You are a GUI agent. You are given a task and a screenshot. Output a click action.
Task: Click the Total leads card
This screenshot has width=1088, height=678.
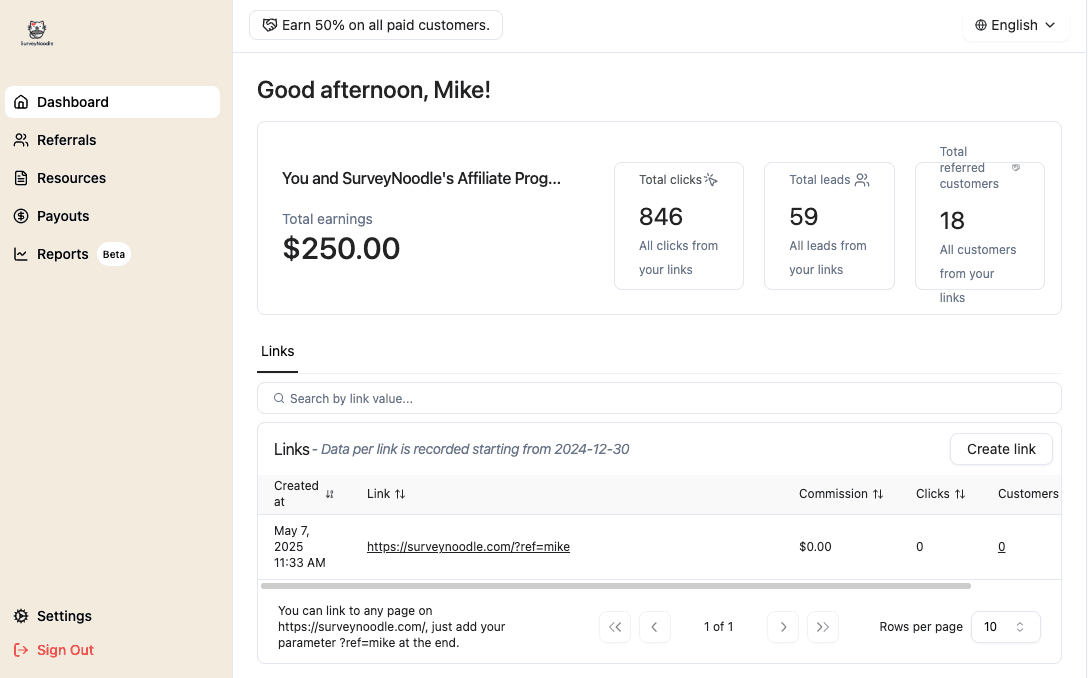[829, 226]
